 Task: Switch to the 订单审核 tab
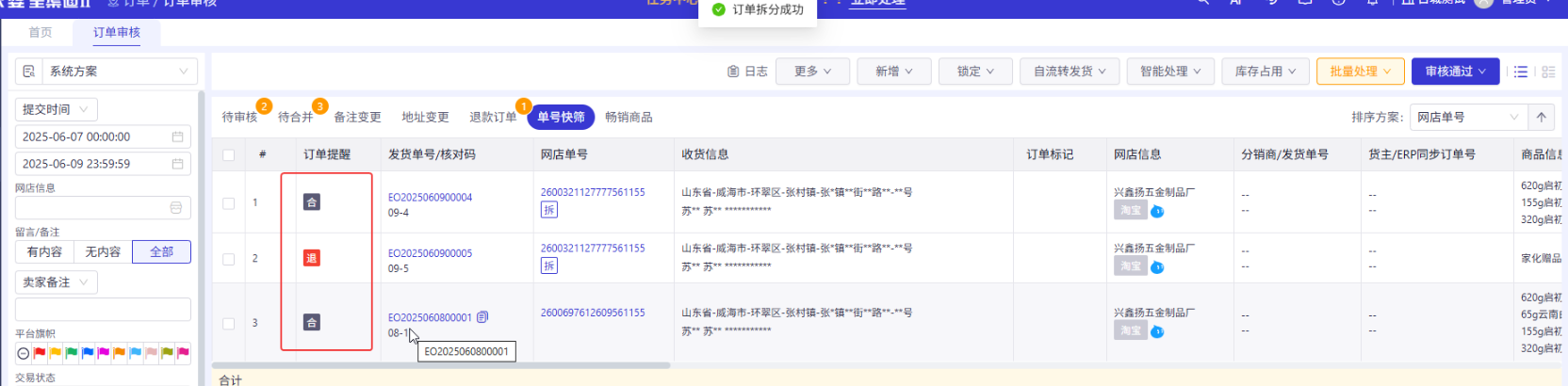coord(117,32)
